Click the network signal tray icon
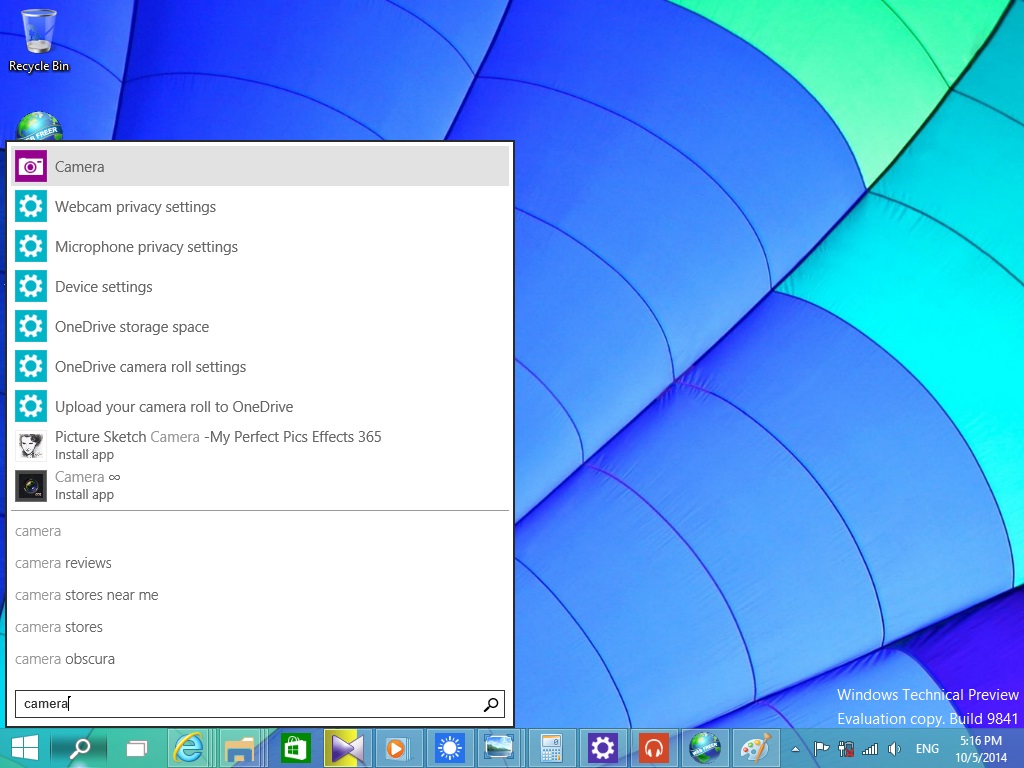This screenshot has height=768, width=1024. click(870, 749)
